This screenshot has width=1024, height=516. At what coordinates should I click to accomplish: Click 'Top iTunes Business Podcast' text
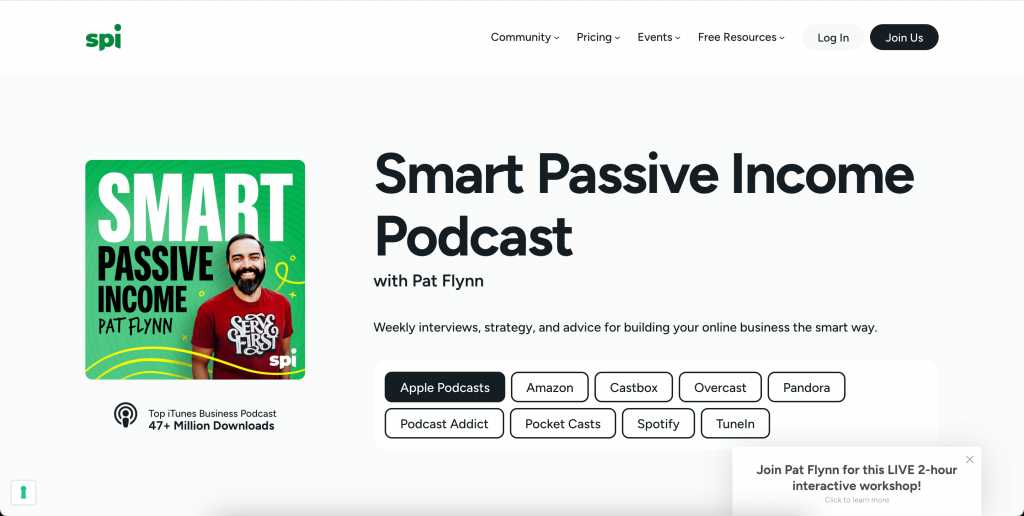(212, 413)
